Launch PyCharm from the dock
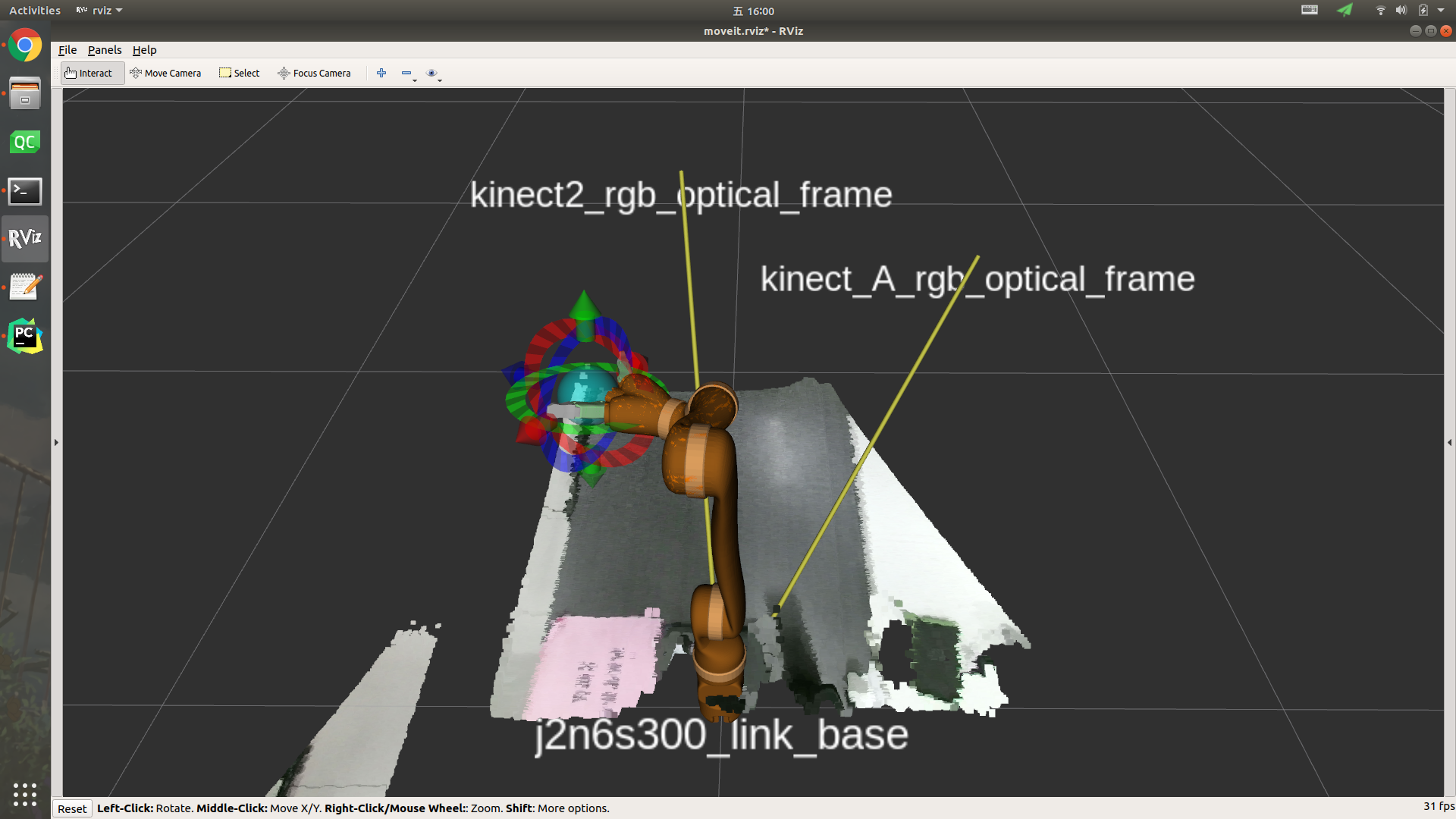Viewport: 1456px width, 819px height. click(25, 336)
